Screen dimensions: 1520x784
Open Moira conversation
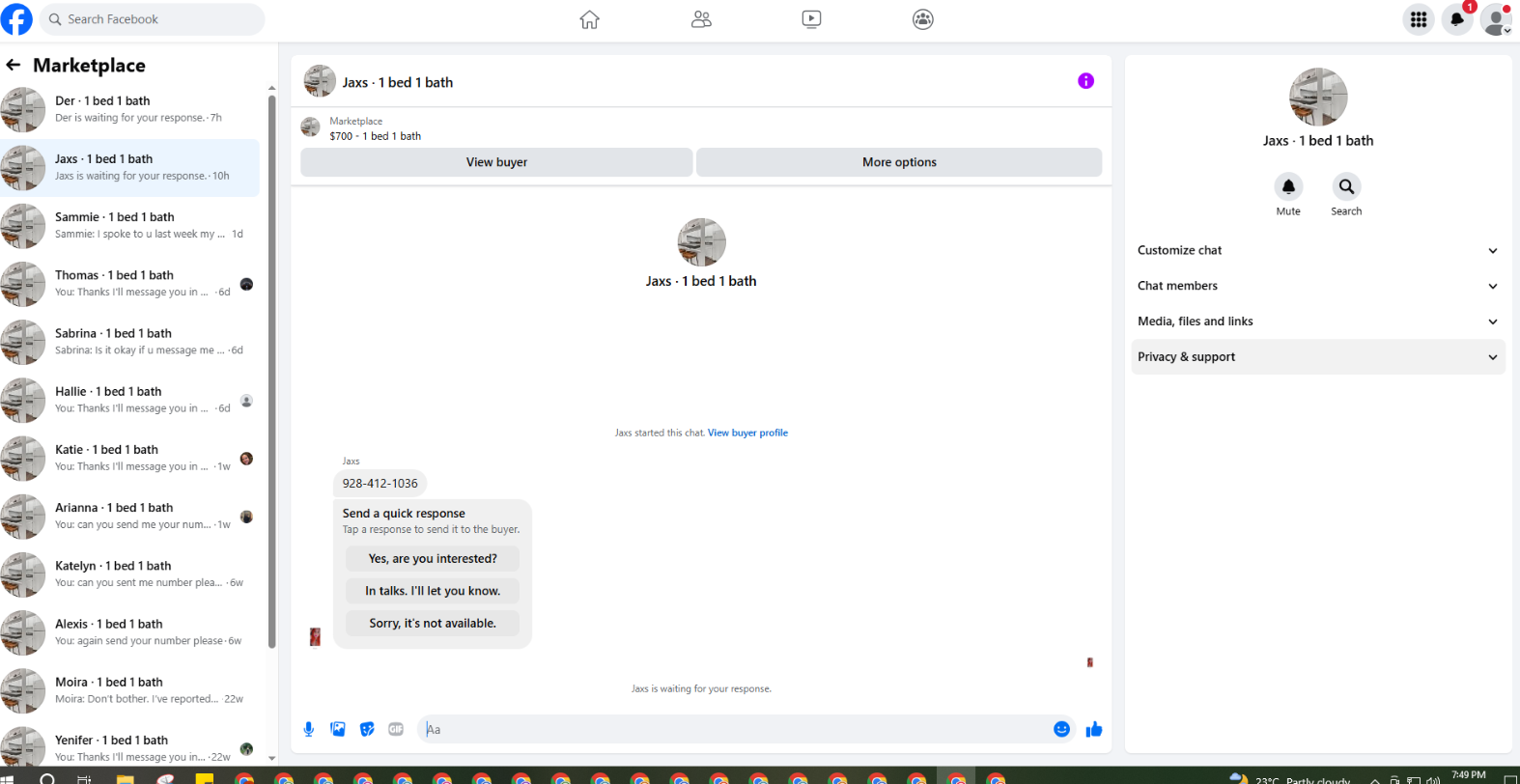(x=129, y=690)
